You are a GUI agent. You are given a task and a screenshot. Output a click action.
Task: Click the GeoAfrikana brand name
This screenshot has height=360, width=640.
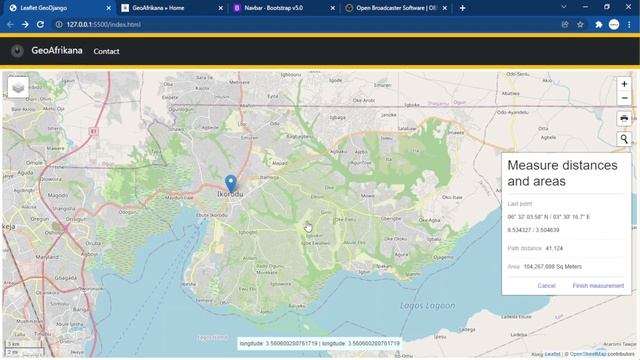(57, 51)
